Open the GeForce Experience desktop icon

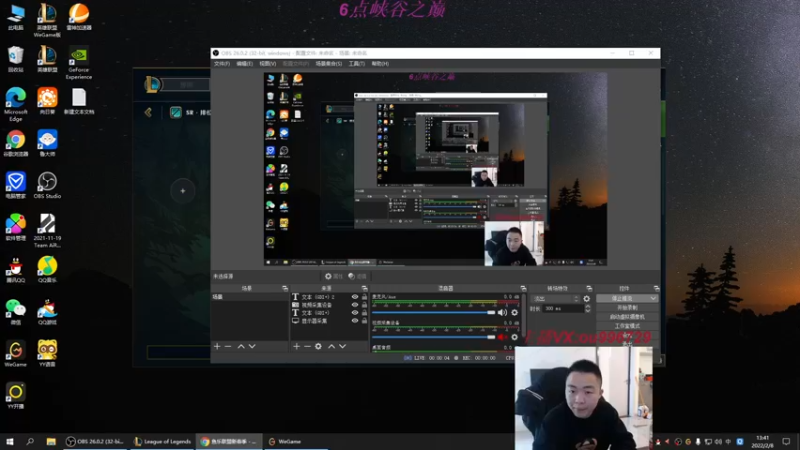79,63
